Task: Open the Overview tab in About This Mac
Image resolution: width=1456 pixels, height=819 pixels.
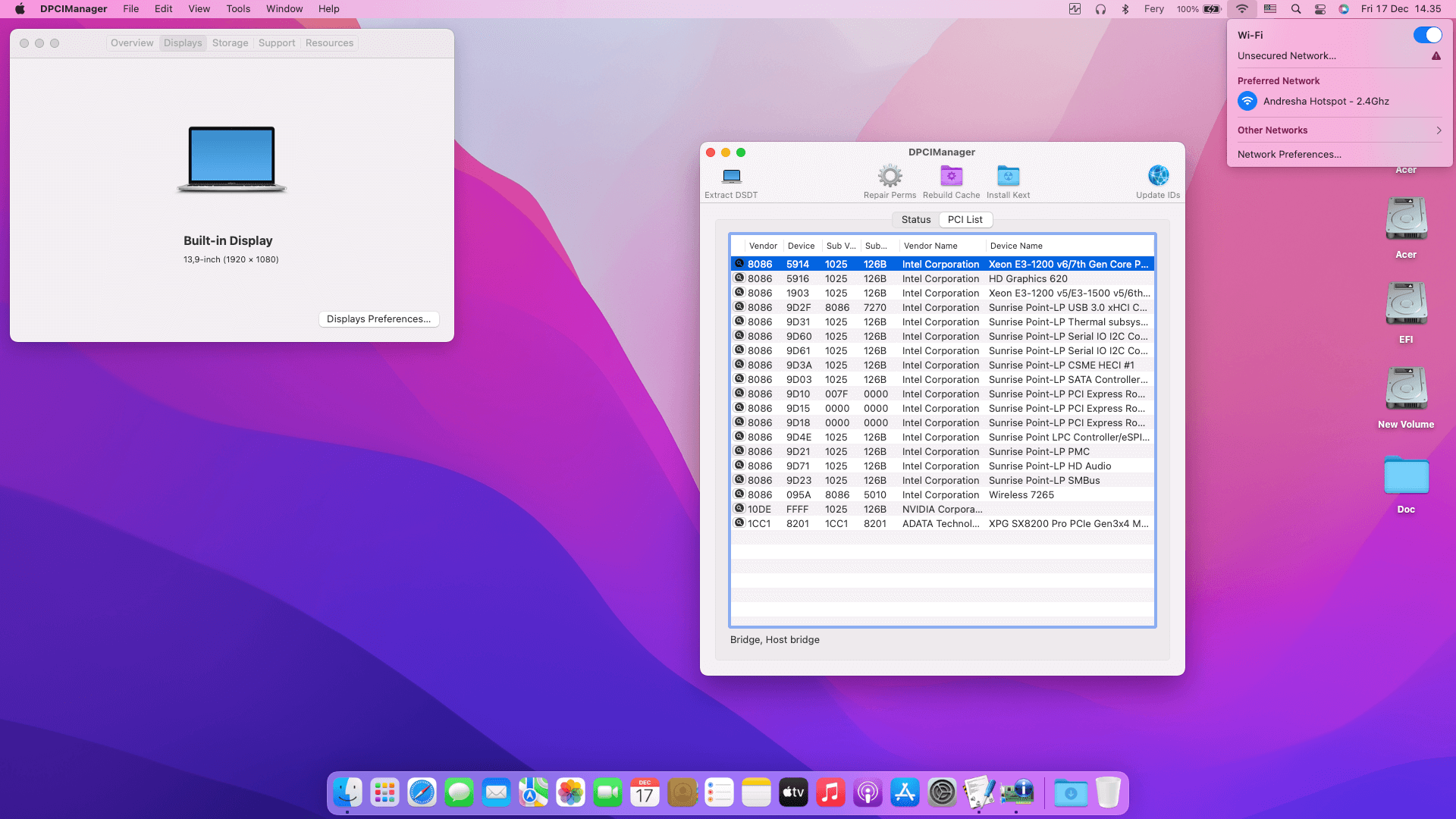Action: [132, 43]
